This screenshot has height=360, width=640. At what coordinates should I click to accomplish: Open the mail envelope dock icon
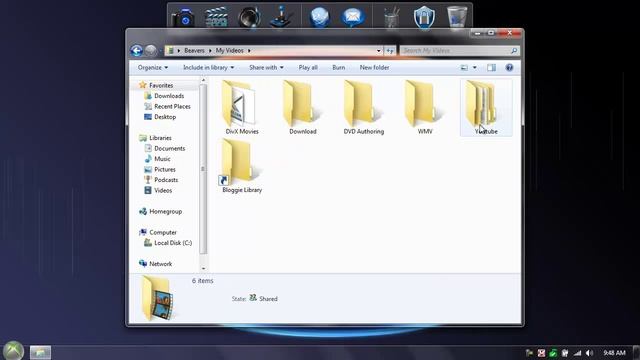point(352,18)
